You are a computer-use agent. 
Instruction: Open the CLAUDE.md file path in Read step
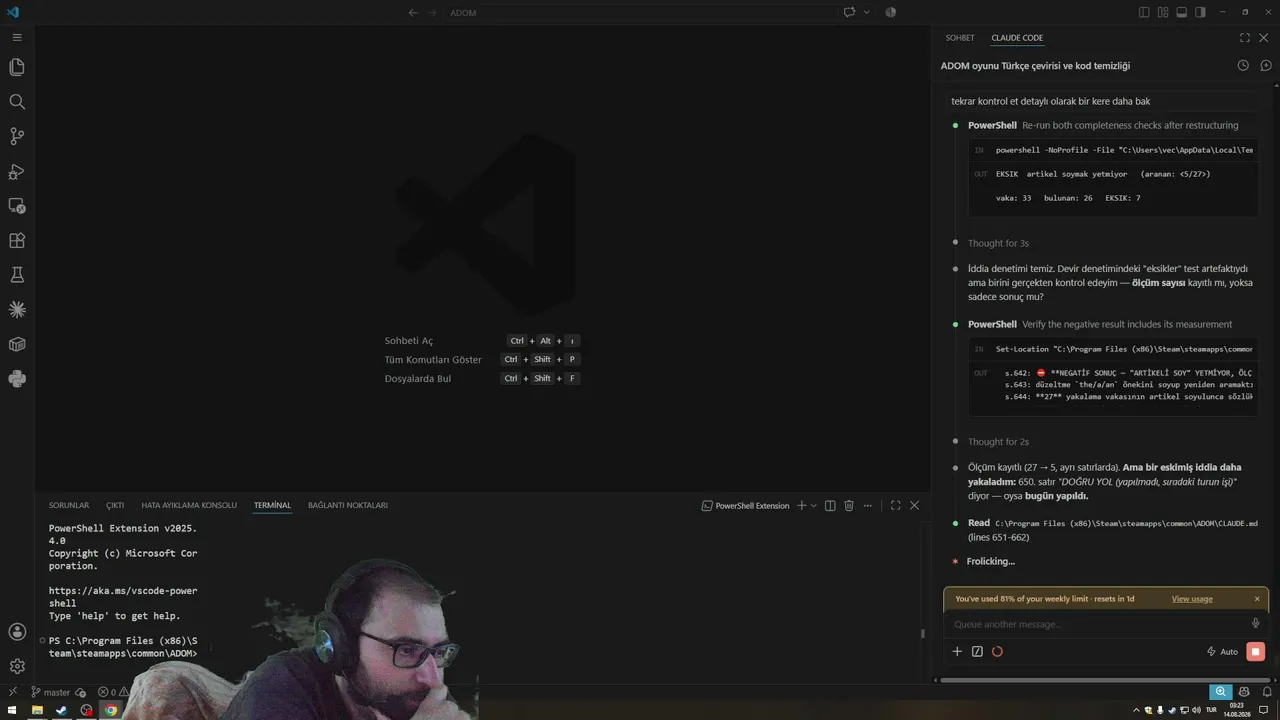pos(1126,523)
